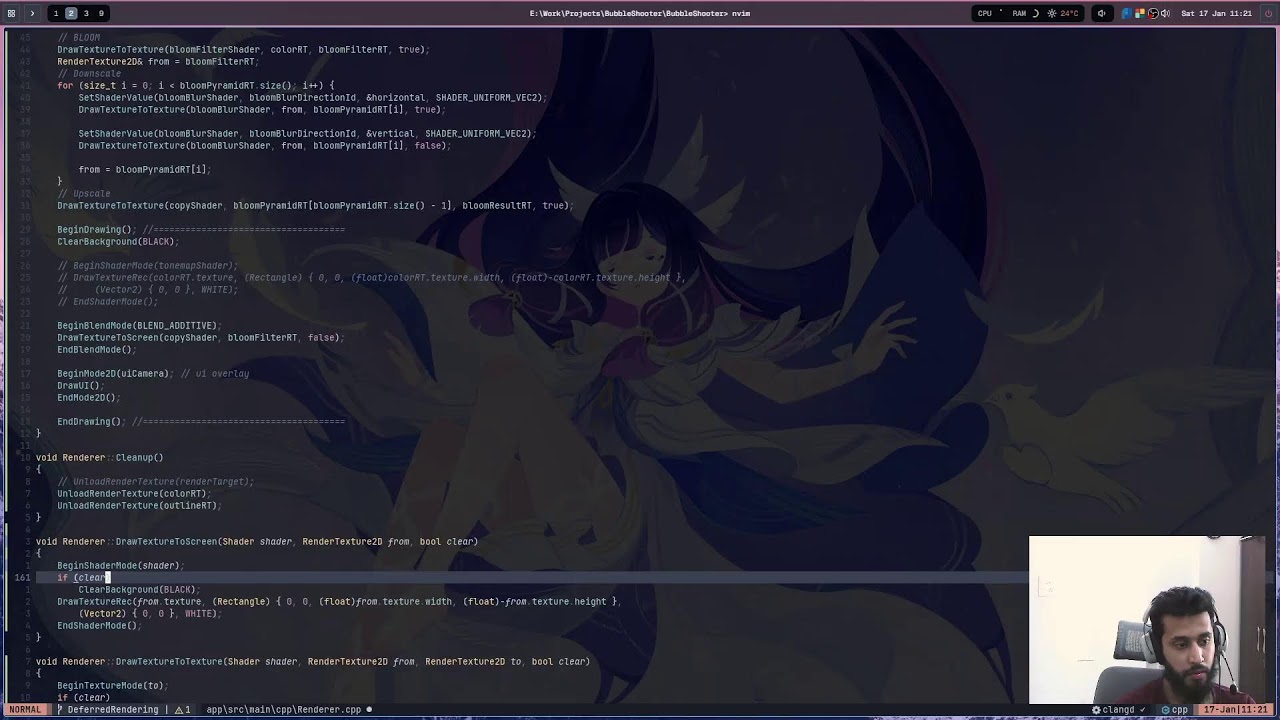
Task: Click 'EndMode2D();' line
Action: click(88, 398)
